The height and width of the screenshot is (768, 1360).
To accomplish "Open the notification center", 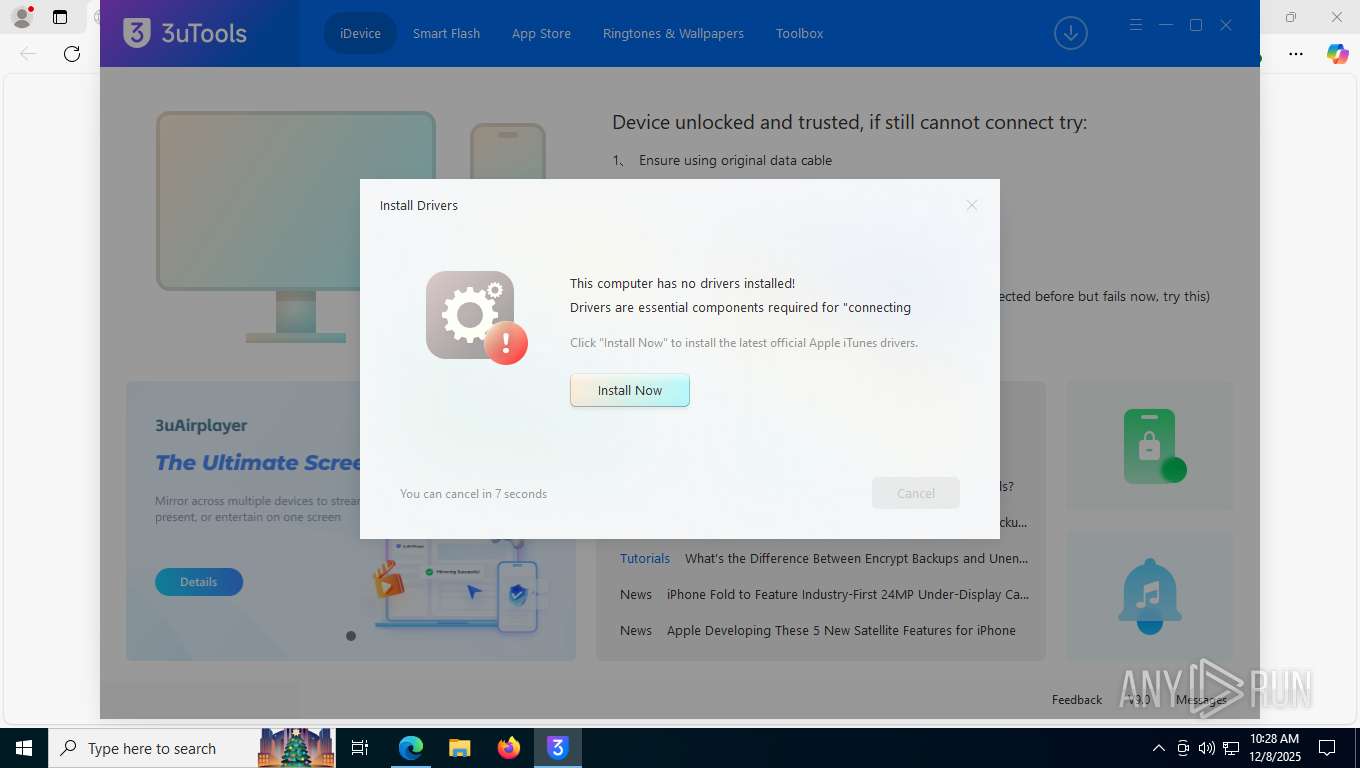I will [x=1327, y=748].
